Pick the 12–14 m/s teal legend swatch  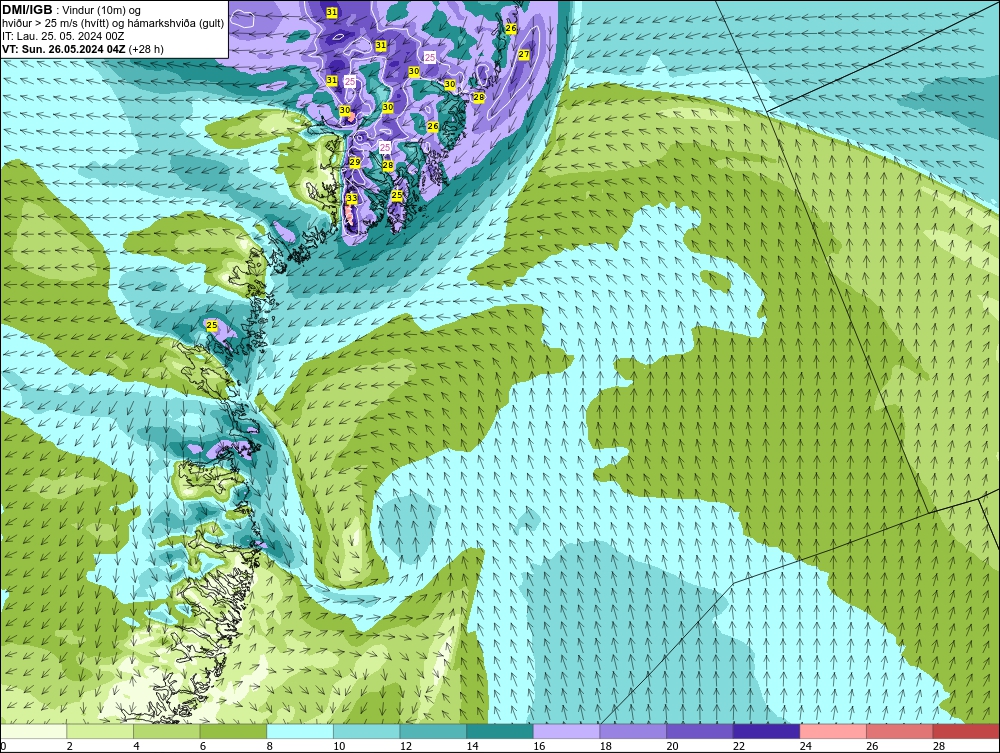click(x=433, y=731)
